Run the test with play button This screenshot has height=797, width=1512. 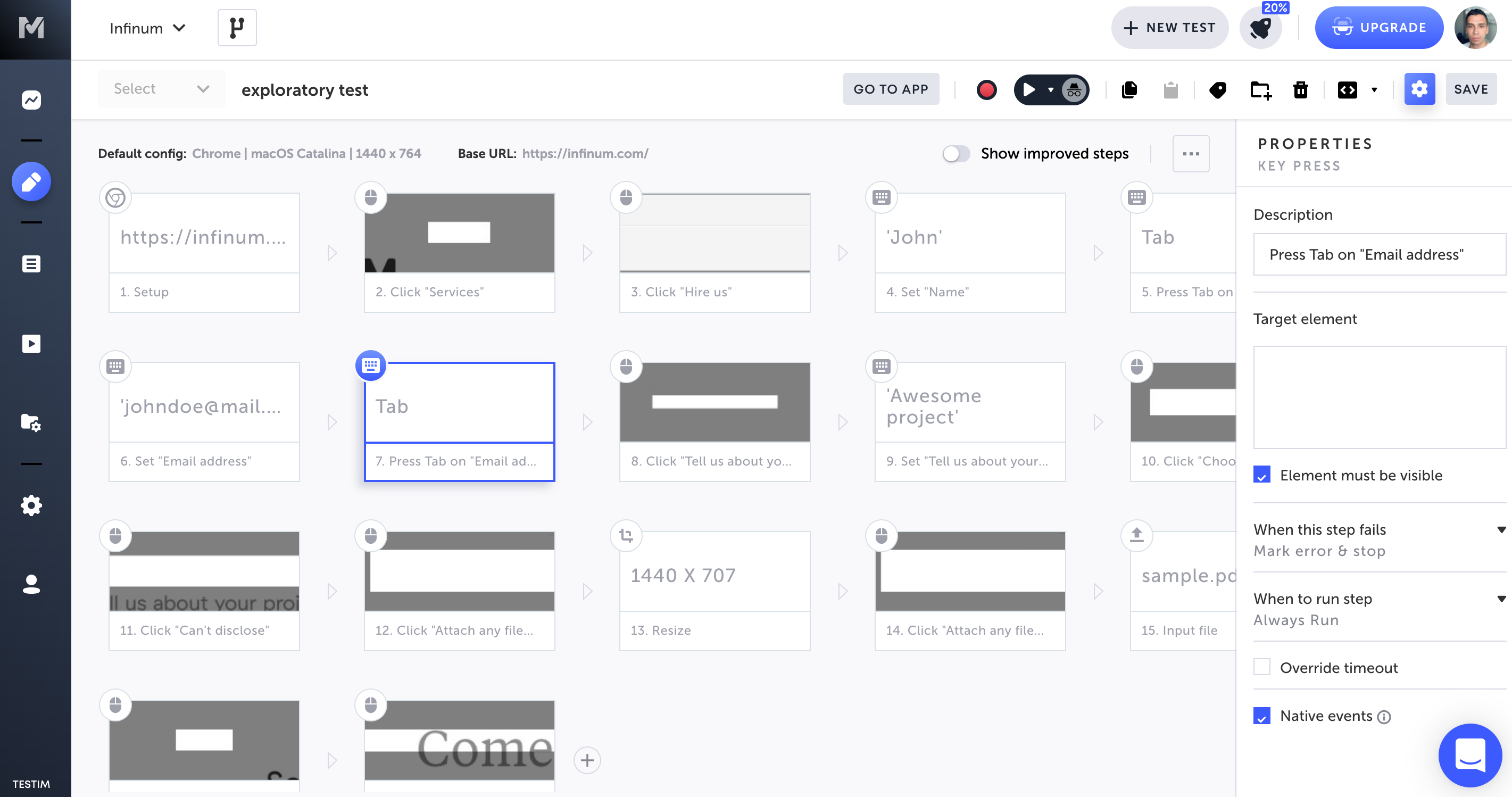(1028, 89)
